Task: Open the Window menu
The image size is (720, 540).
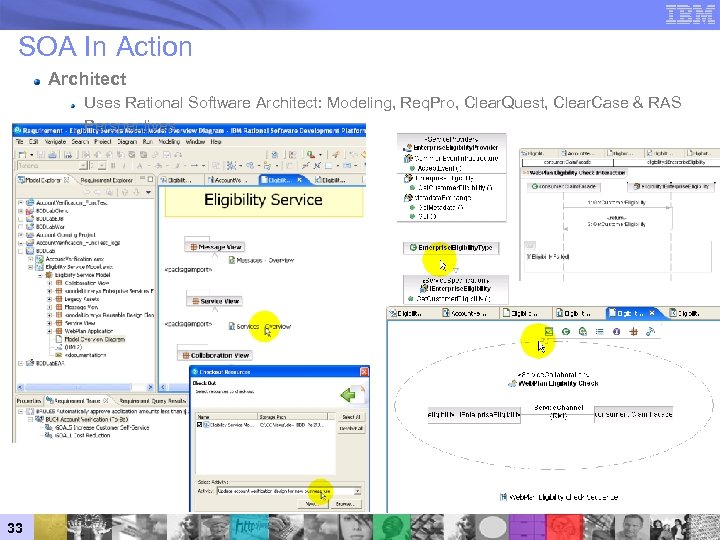Action: coord(195,142)
